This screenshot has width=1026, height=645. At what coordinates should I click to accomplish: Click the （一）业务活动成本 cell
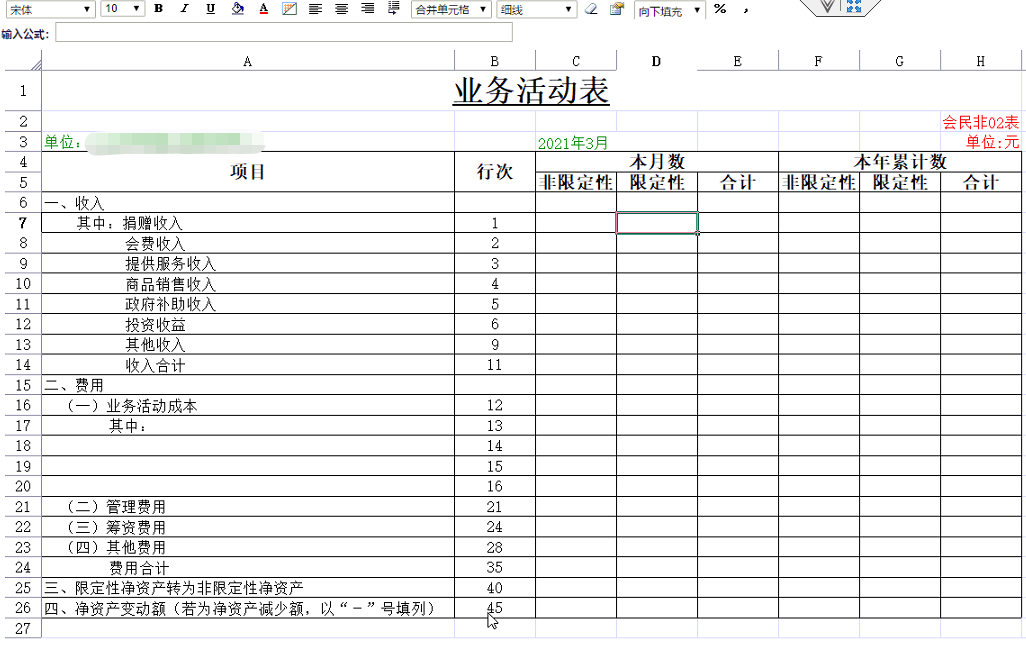pos(247,406)
